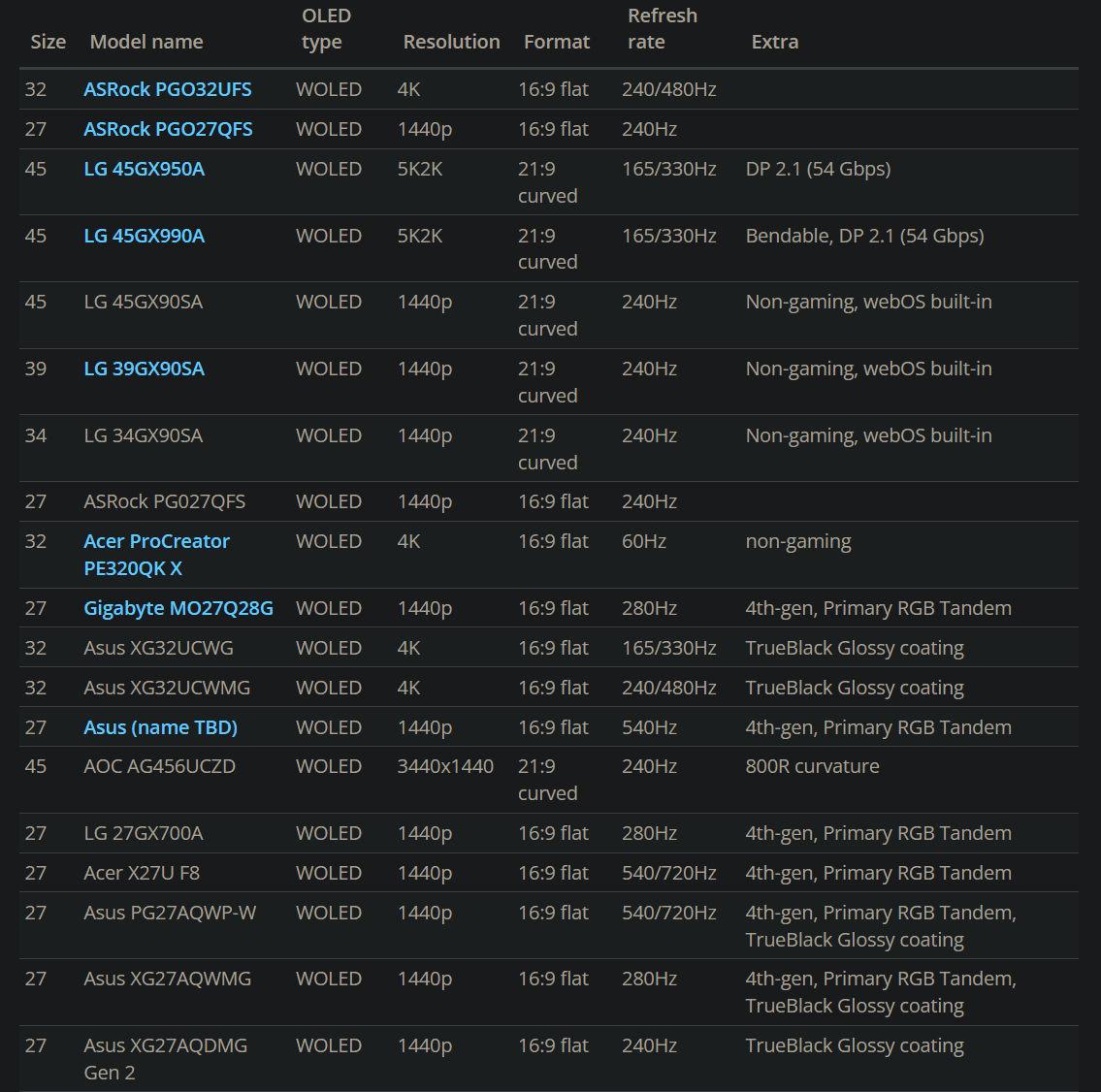Select the Asus XG27AQWMG model name
1101x1092 pixels.
click(167, 979)
